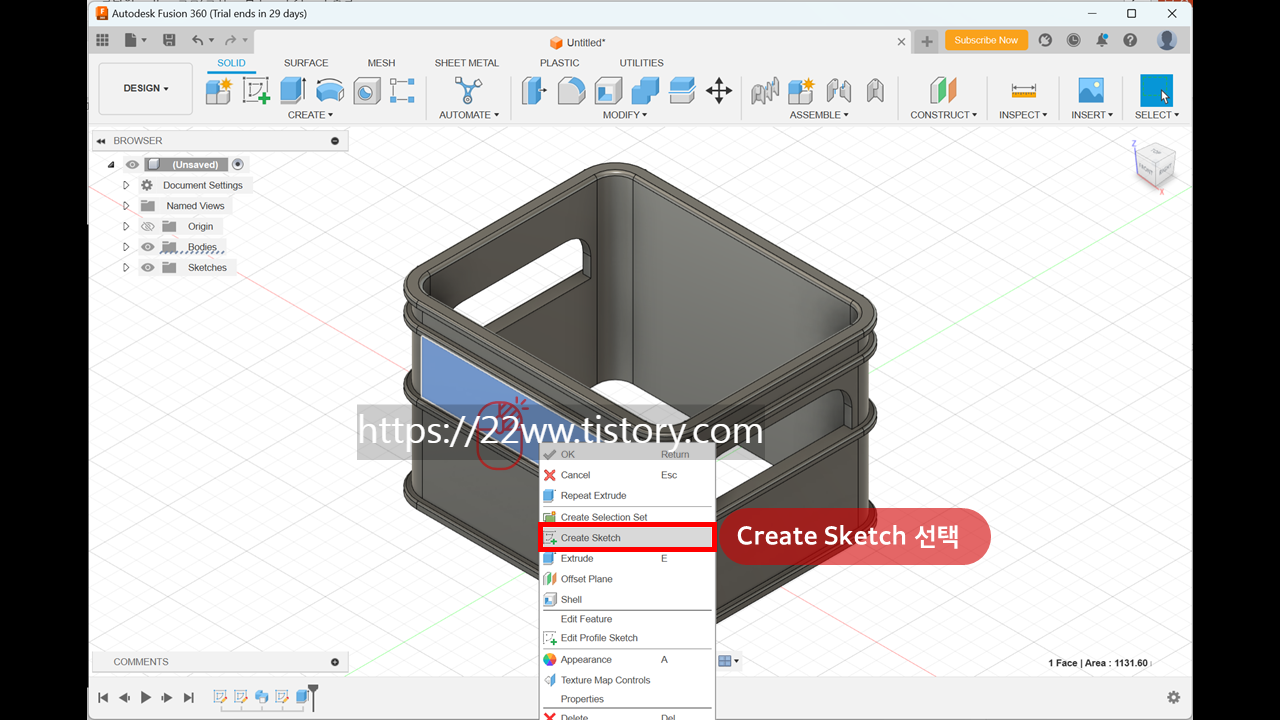Open the user profile avatar

click(1167, 40)
